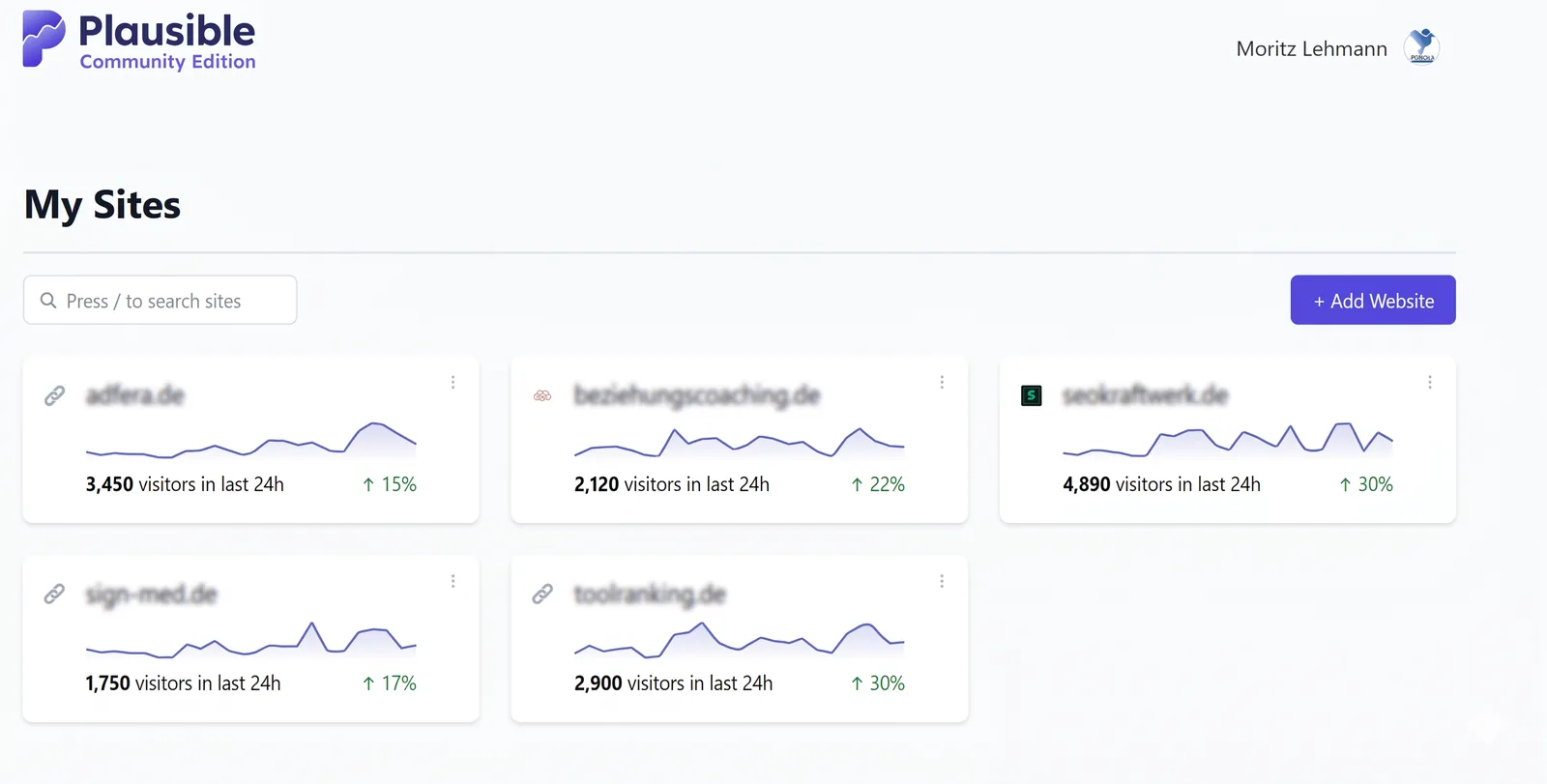Screen dimensions: 1547x784
Task: Open the user avatar next to Moritz Lehmann
Action: click(x=1421, y=46)
